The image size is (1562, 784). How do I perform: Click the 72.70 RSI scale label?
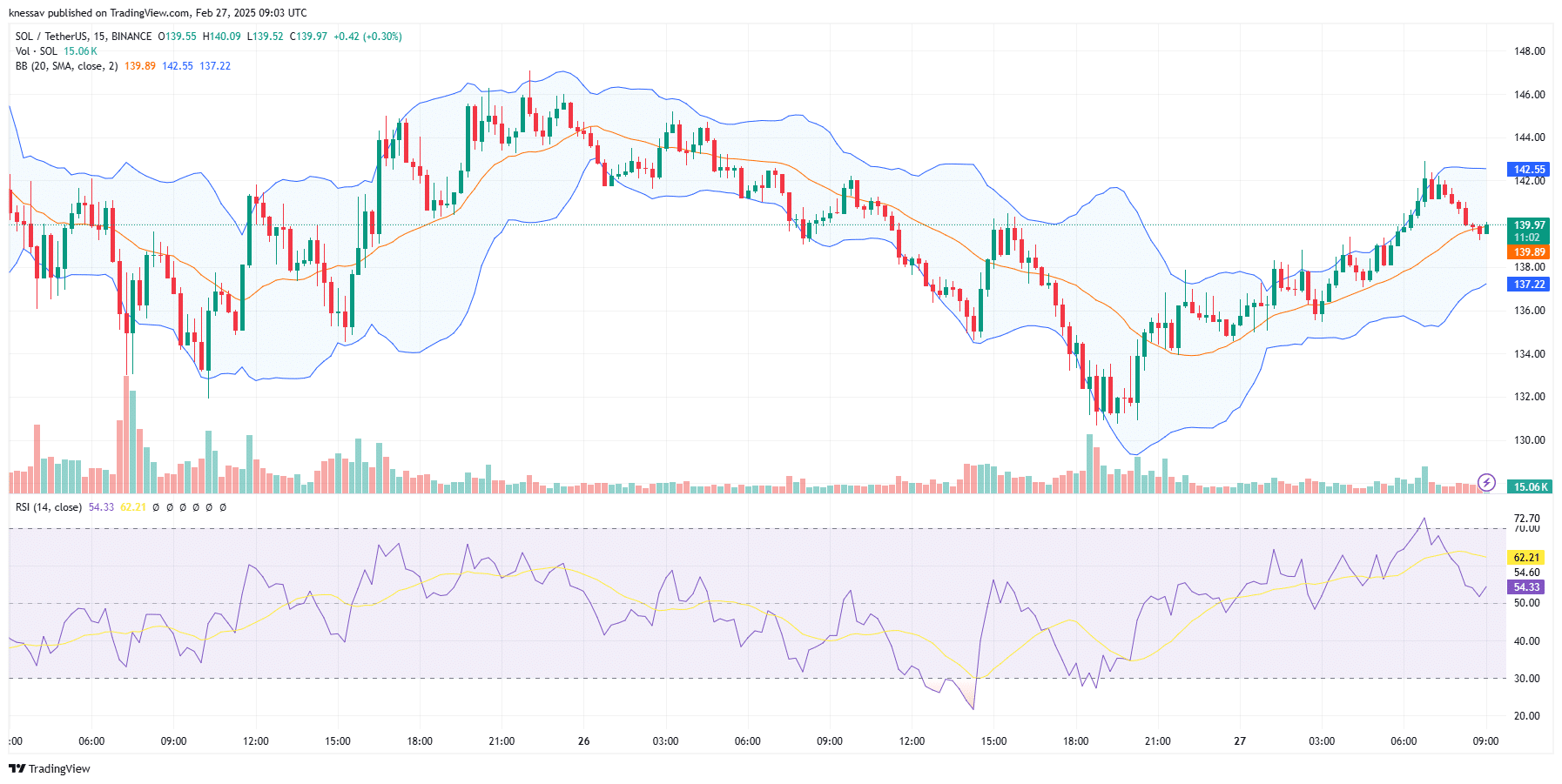pyautogui.click(x=1527, y=519)
